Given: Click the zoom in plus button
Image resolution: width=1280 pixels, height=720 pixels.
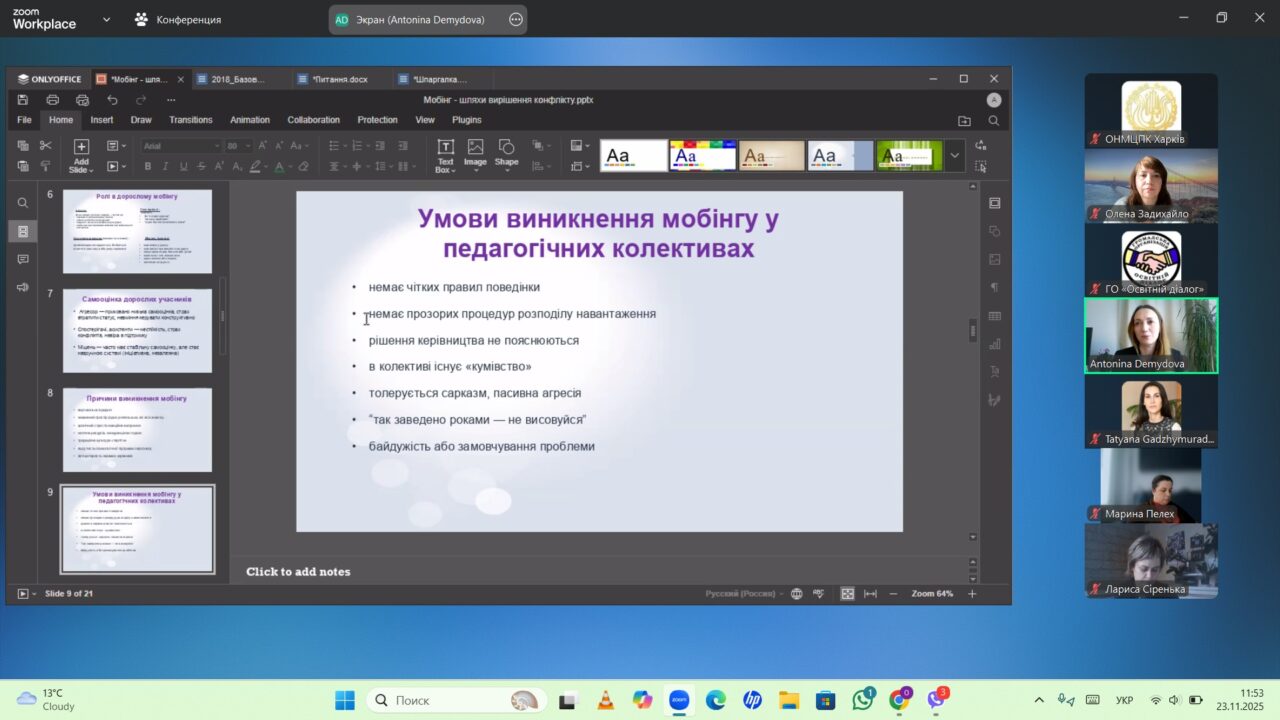Looking at the screenshot, I should [971, 594].
